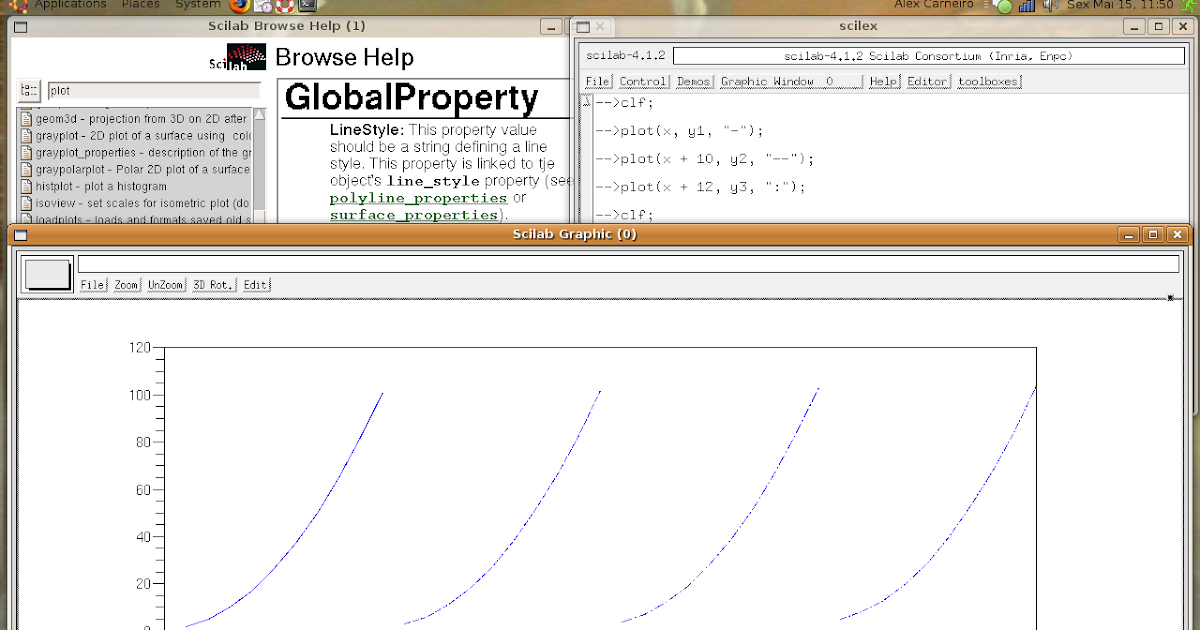This screenshot has height=630, width=1200.
Task: Open the Control menu in scilex
Action: (x=642, y=81)
